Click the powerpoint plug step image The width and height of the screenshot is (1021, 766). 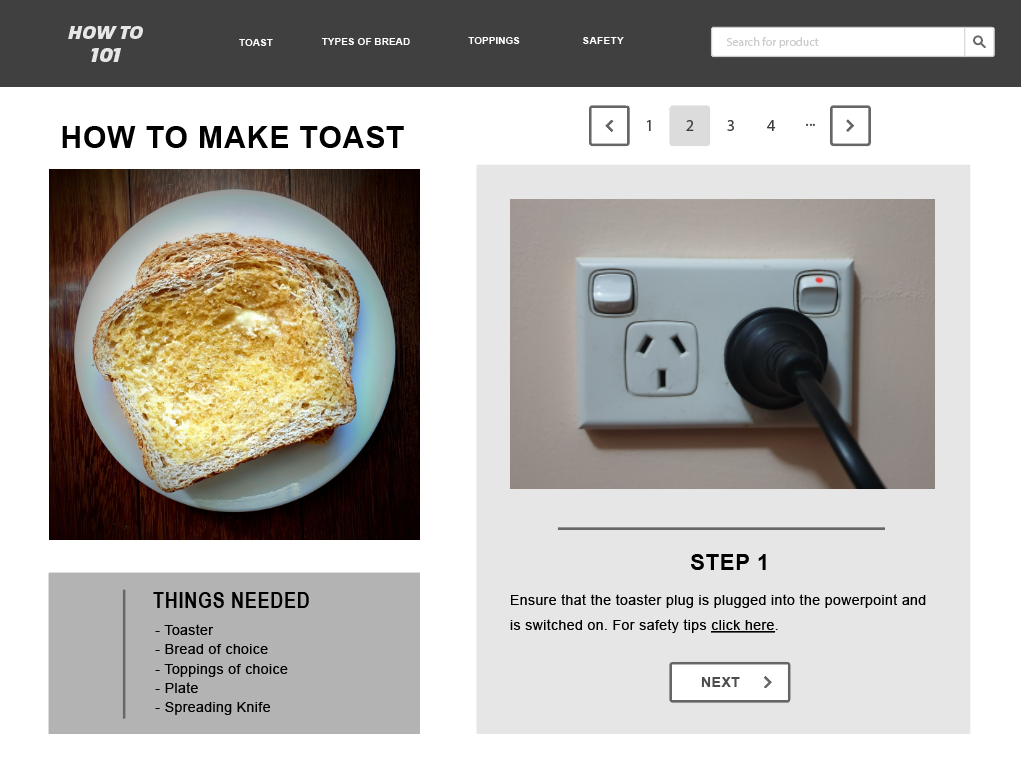click(x=722, y=344)
